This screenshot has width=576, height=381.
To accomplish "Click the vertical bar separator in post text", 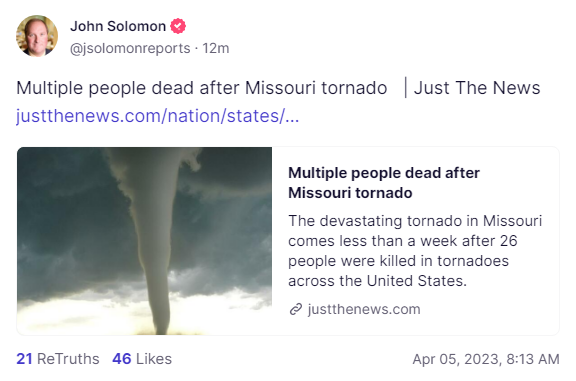I will click(406, 87).
